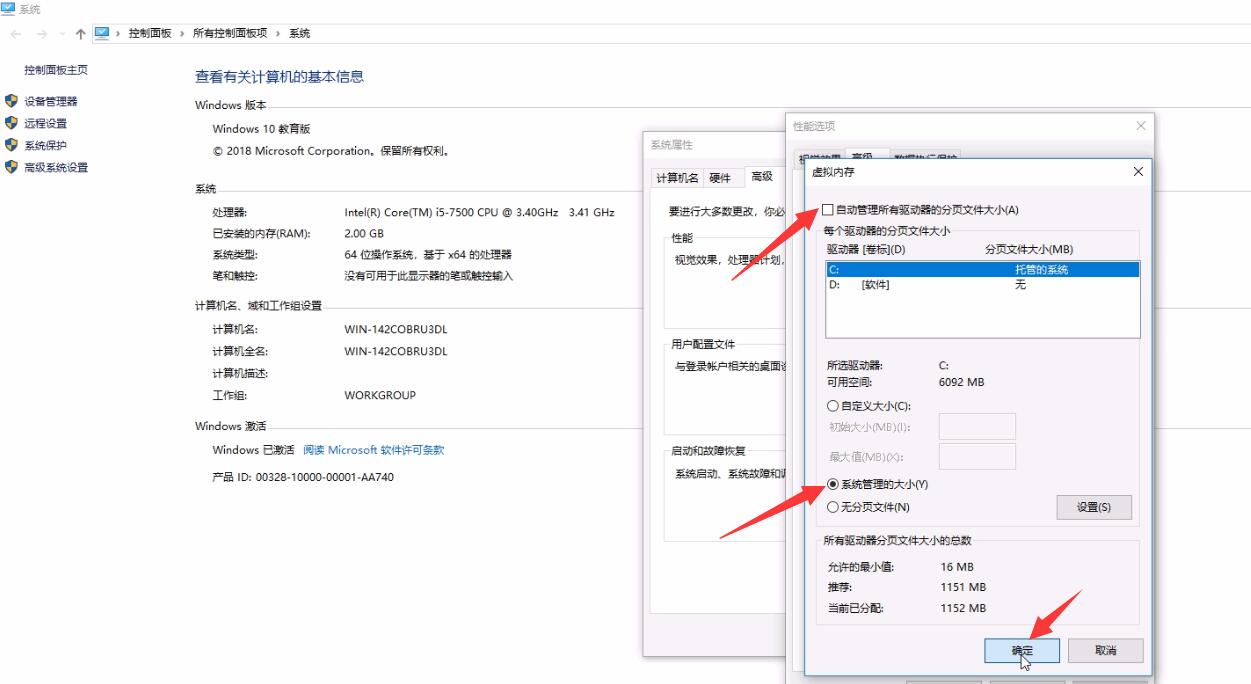Open the System Properties 高级 tab
The height and width of the screenshot is (684, 1251).
point(762,176)
